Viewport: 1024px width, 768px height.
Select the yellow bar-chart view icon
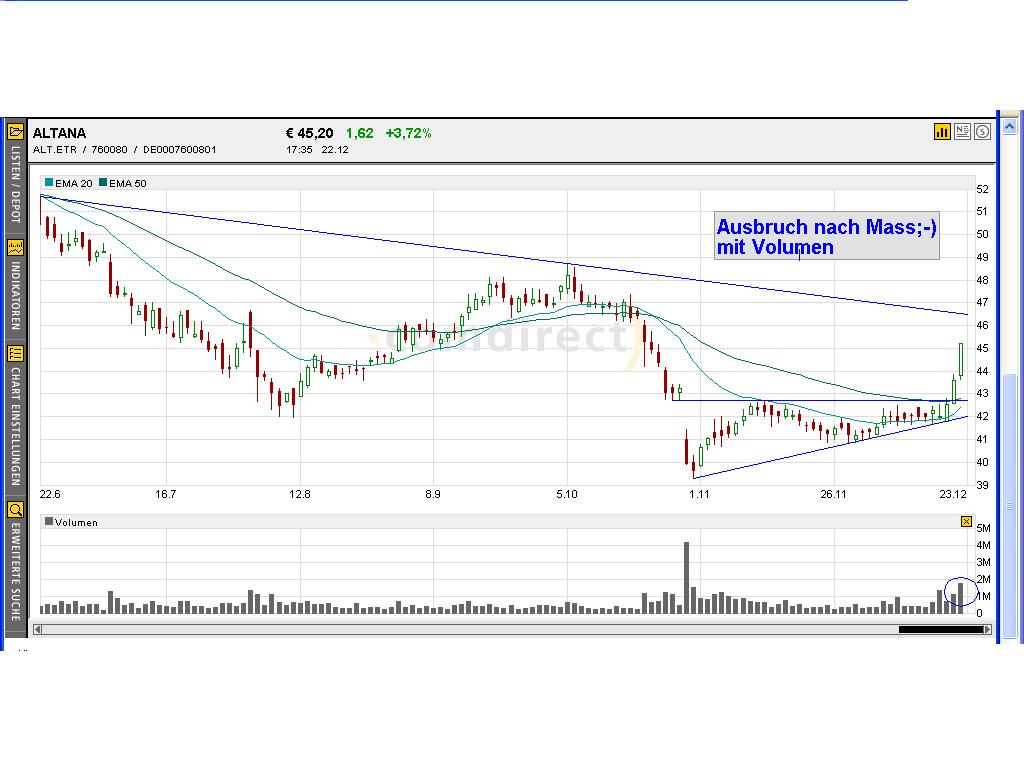pyautogui.click(x=942, y=132)
